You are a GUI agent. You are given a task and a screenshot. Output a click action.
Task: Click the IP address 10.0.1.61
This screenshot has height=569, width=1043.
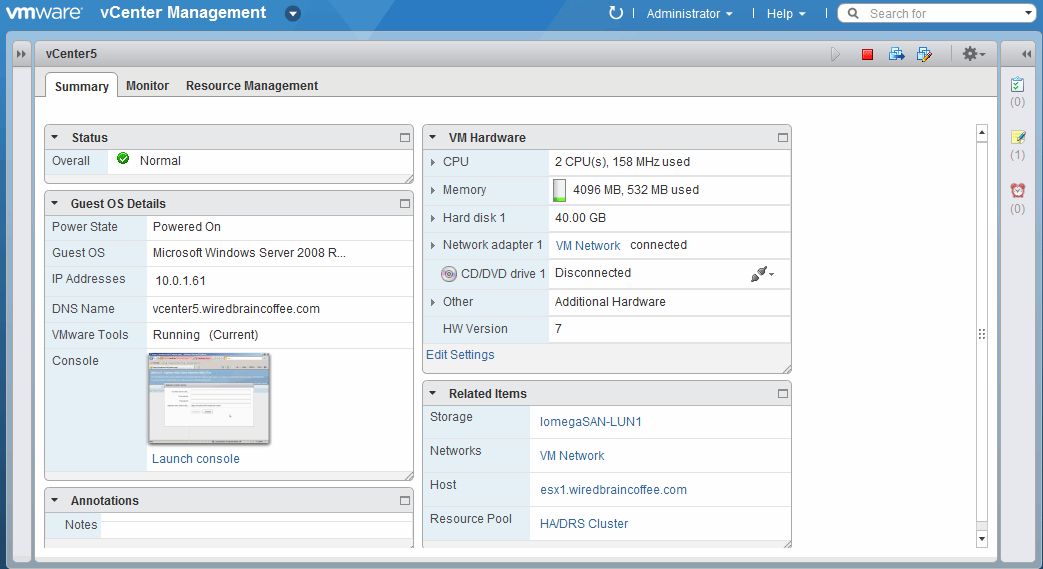point(180,281)
